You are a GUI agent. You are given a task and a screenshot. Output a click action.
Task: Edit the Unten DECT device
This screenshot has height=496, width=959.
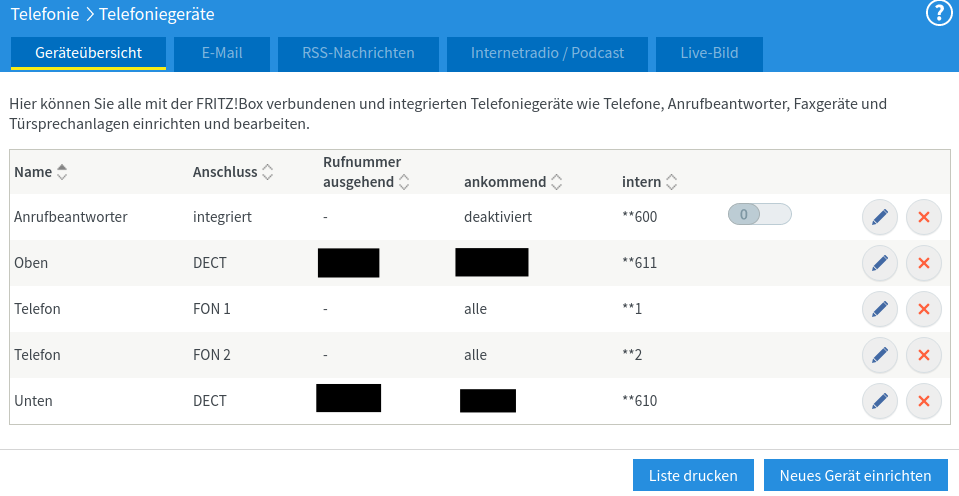click(880, 401)
